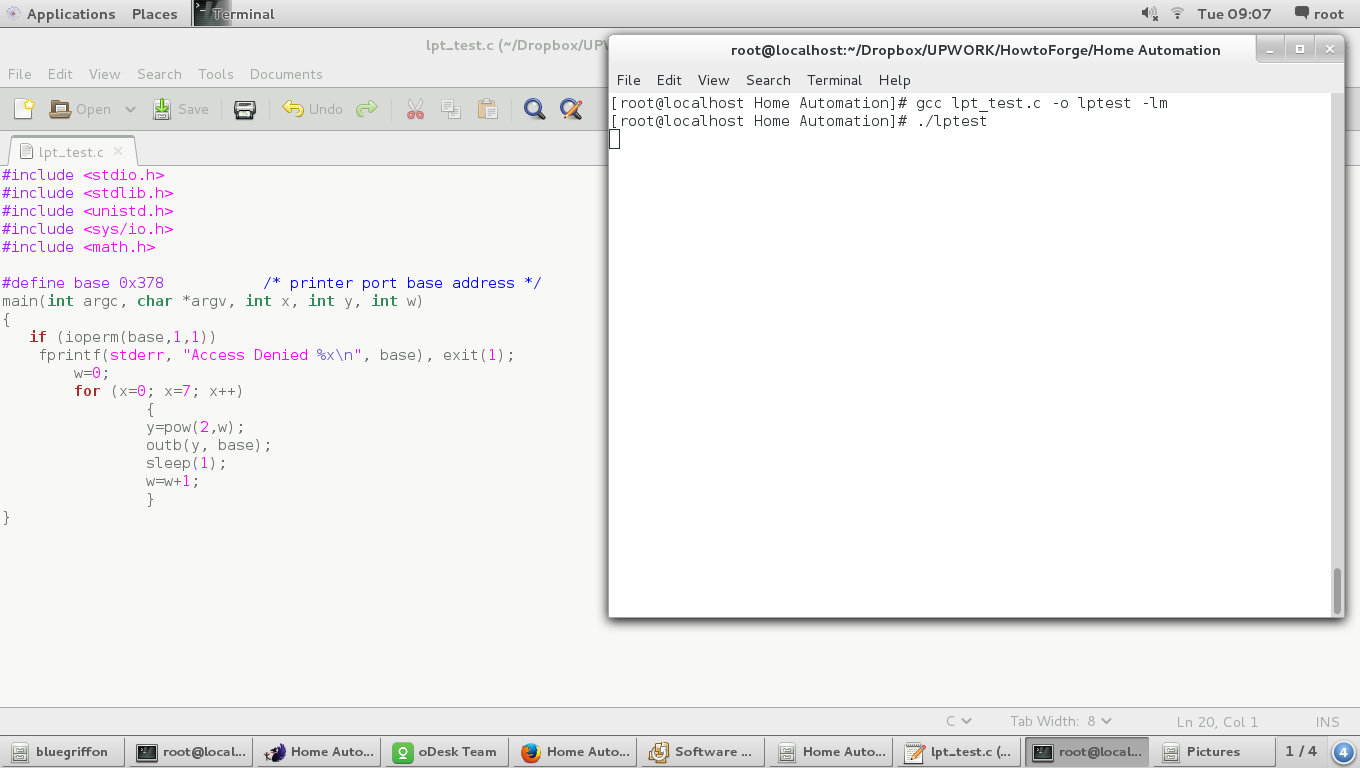
Task: Click the blue notification count 4 icon
Action: tap(1343, 752)
